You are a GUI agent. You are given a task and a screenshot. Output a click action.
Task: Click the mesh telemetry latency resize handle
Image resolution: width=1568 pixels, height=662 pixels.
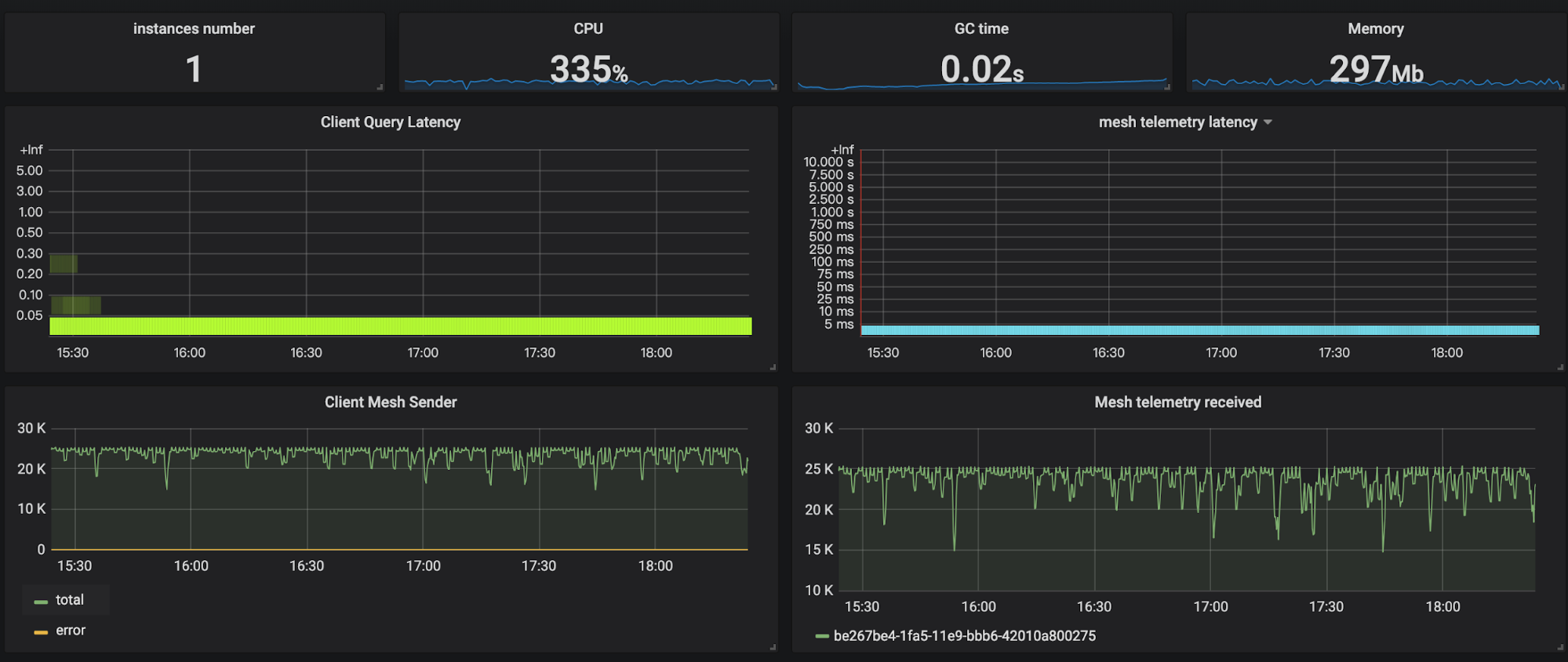[1560, 367]
